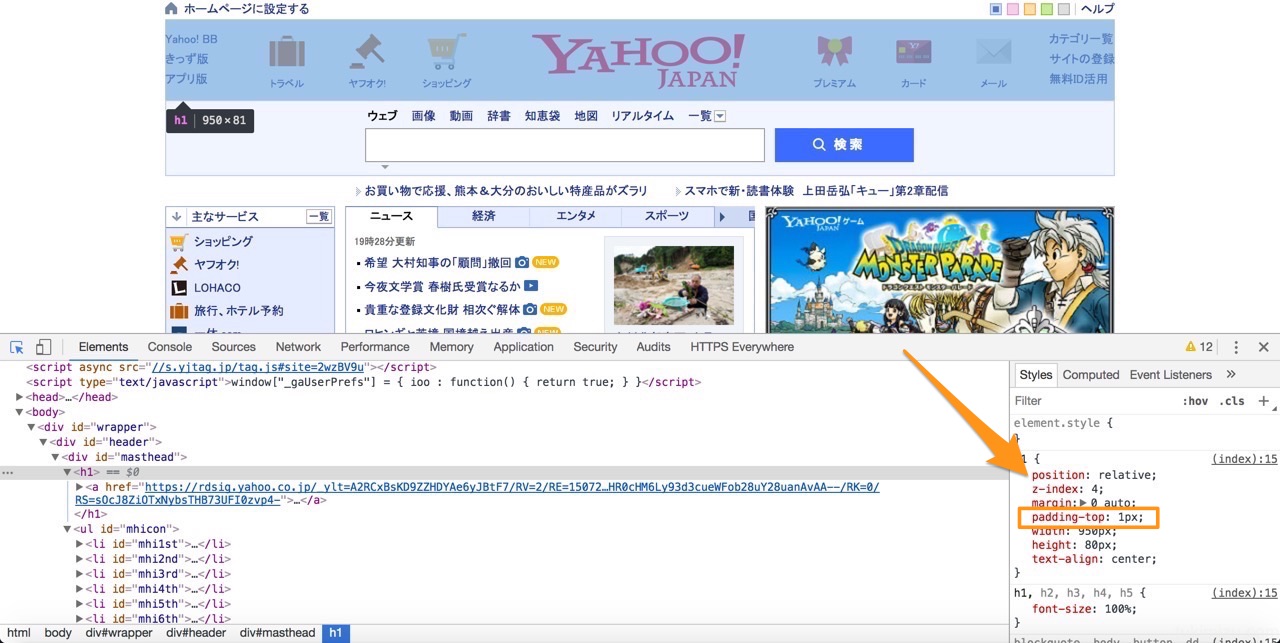Click the (index):15 link beside h1 rule
Viewport: 1280px width, 643px height.
[x=1245, y=459]
